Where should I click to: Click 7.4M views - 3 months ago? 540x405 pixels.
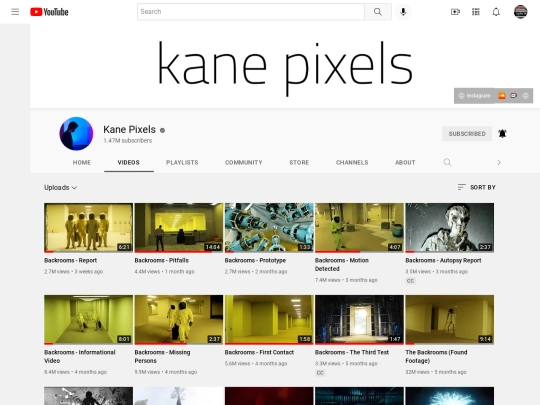pos(346,280)
